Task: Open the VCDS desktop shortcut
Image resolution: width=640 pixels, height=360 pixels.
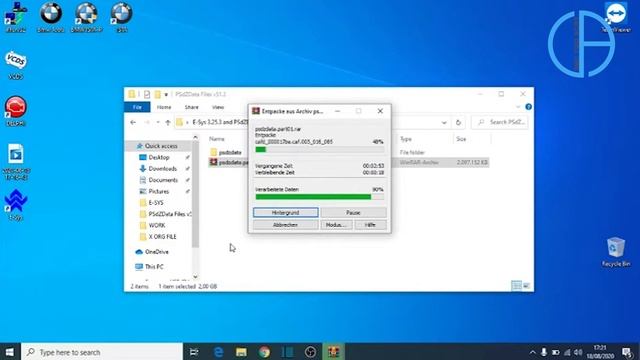Action: click(x=16, y=64)
